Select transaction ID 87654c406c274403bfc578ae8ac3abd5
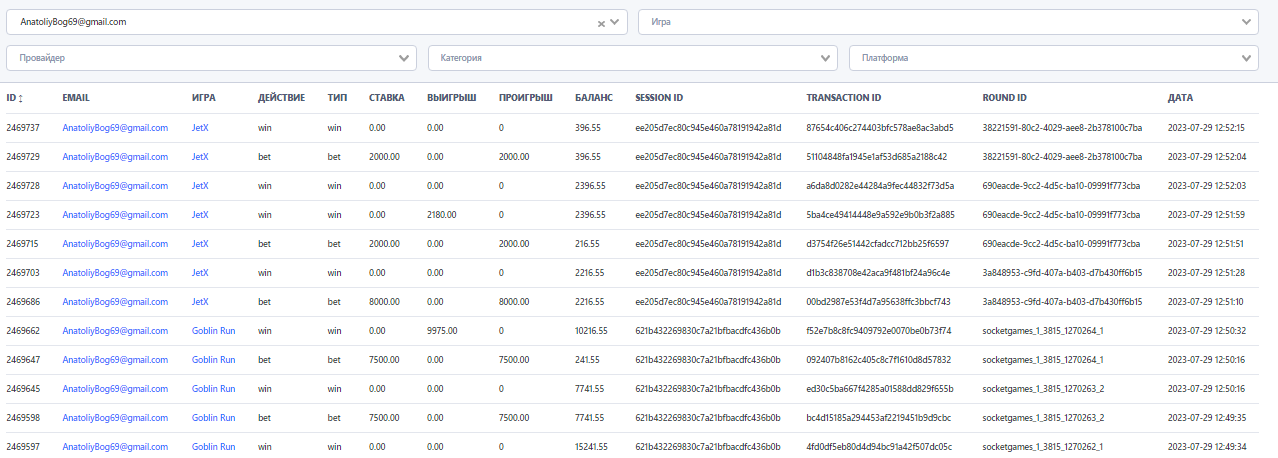1278x458 pixels. 880,128
